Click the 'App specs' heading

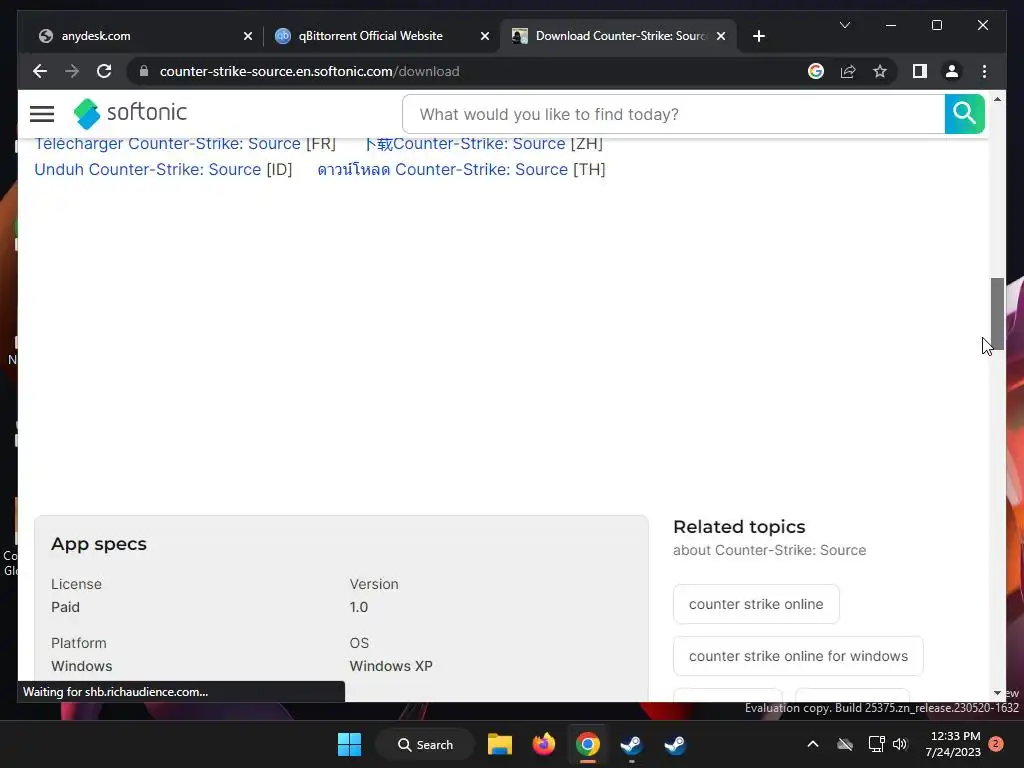(x=99, y=544)
